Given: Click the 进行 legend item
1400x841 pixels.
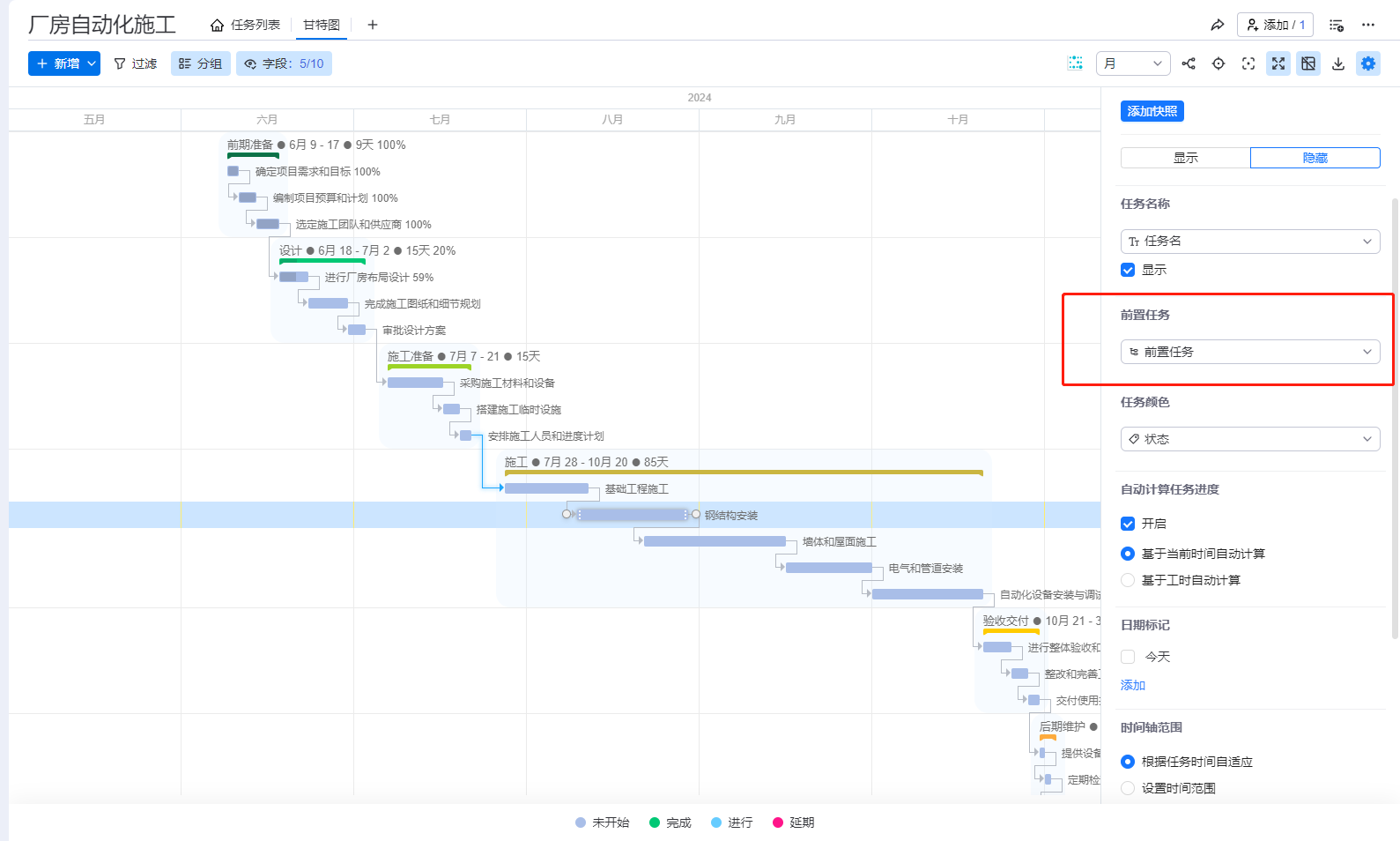Looking at the screenshot, I should [x=731, y=822].
